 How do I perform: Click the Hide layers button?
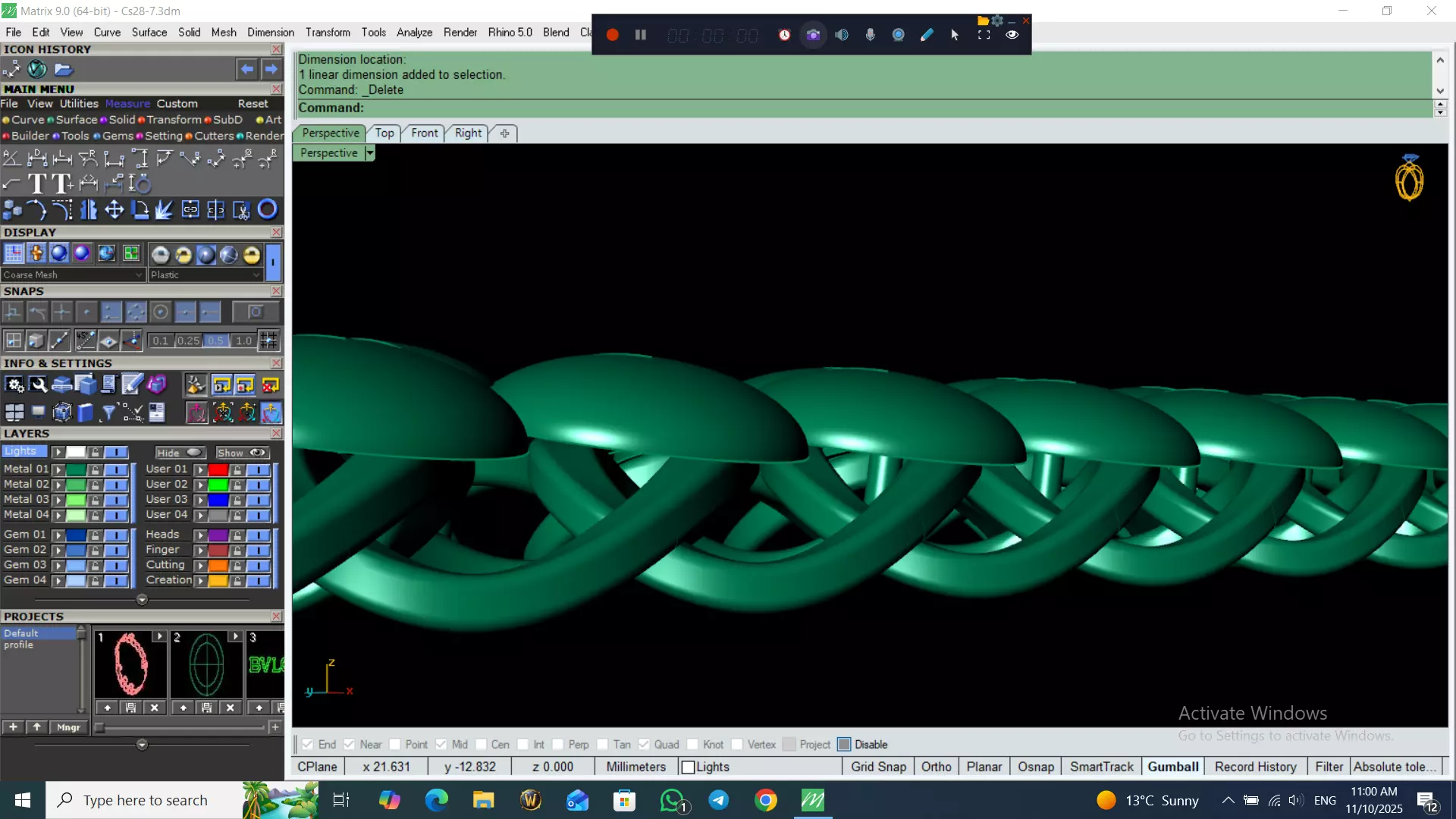tap(180, 453)
